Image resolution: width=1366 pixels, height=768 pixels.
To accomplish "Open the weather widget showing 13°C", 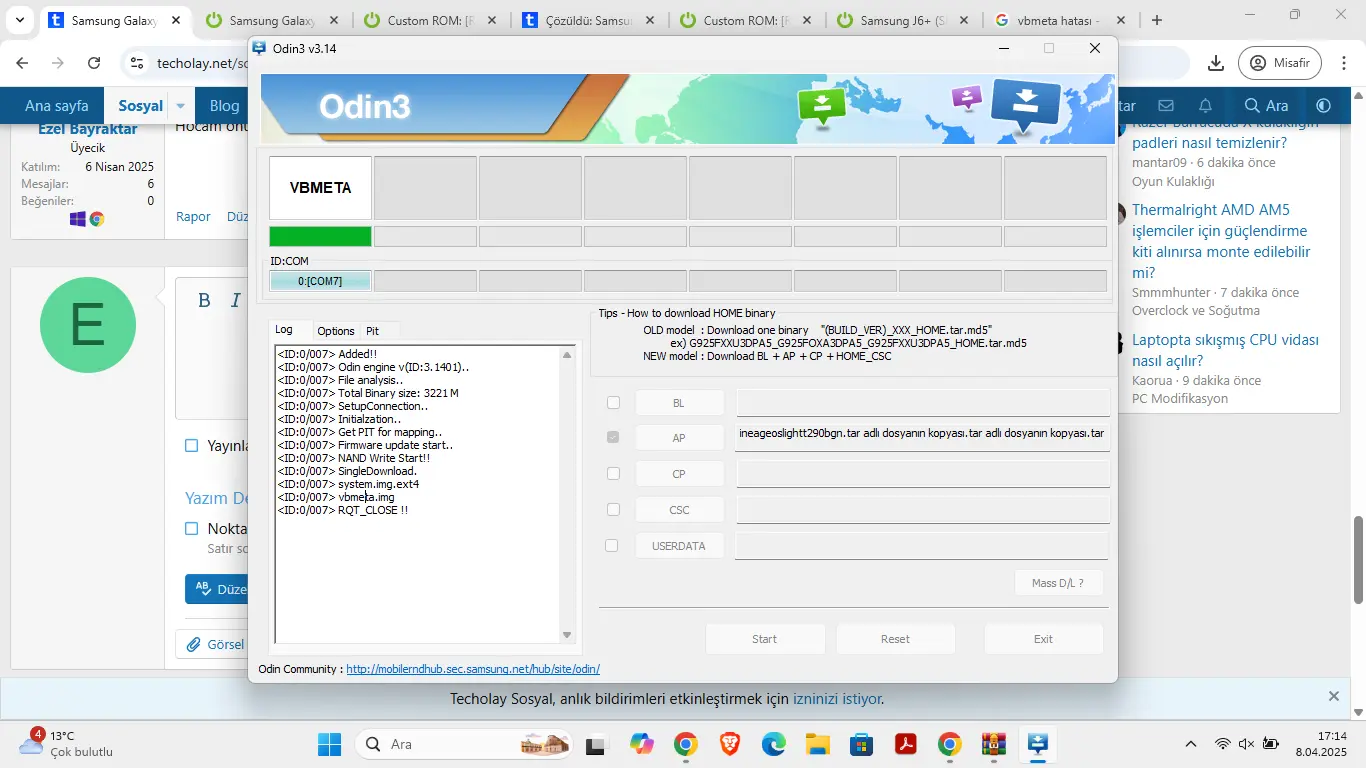I will pos(66,744).
